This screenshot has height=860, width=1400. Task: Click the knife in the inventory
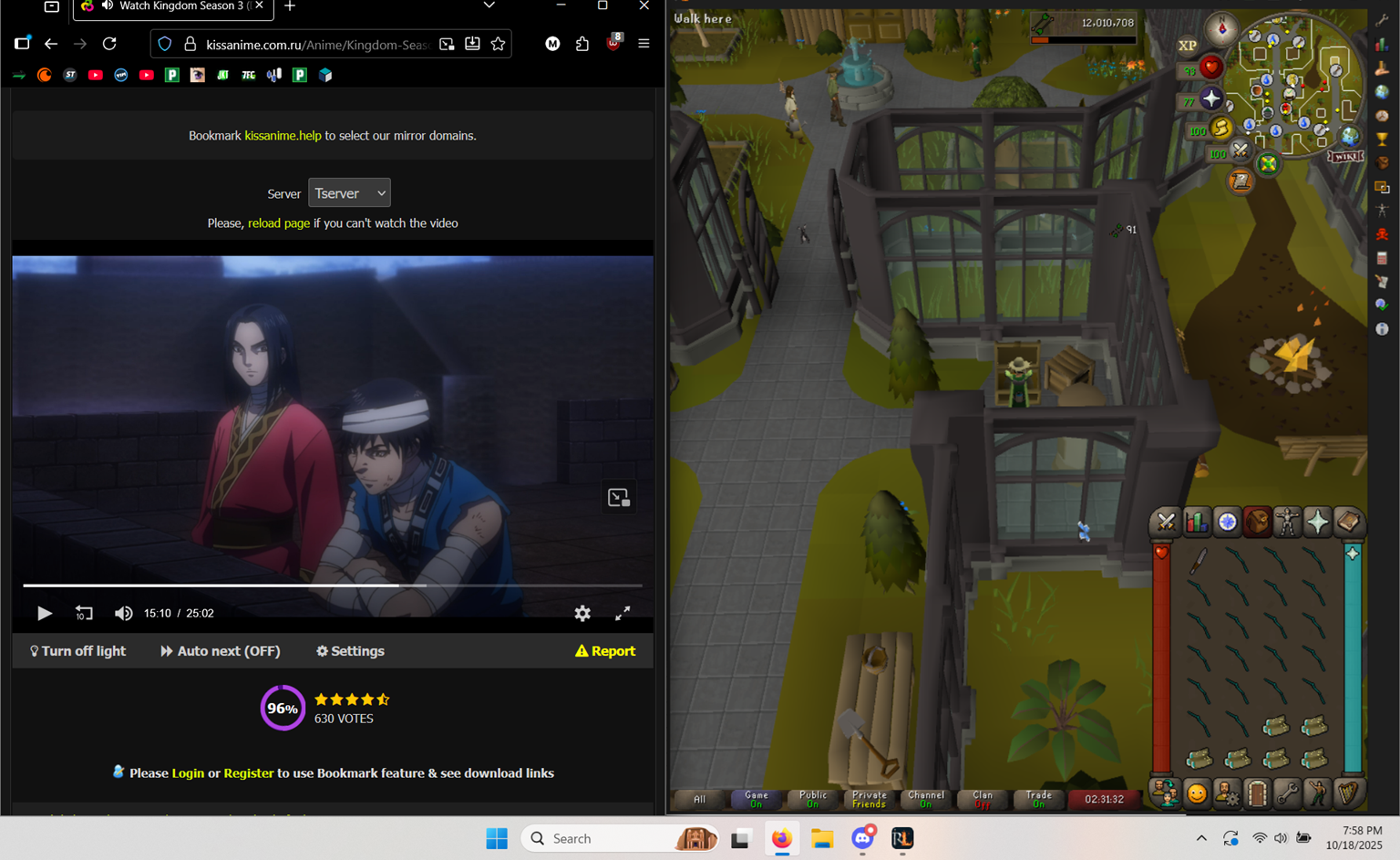point(1199,562)
